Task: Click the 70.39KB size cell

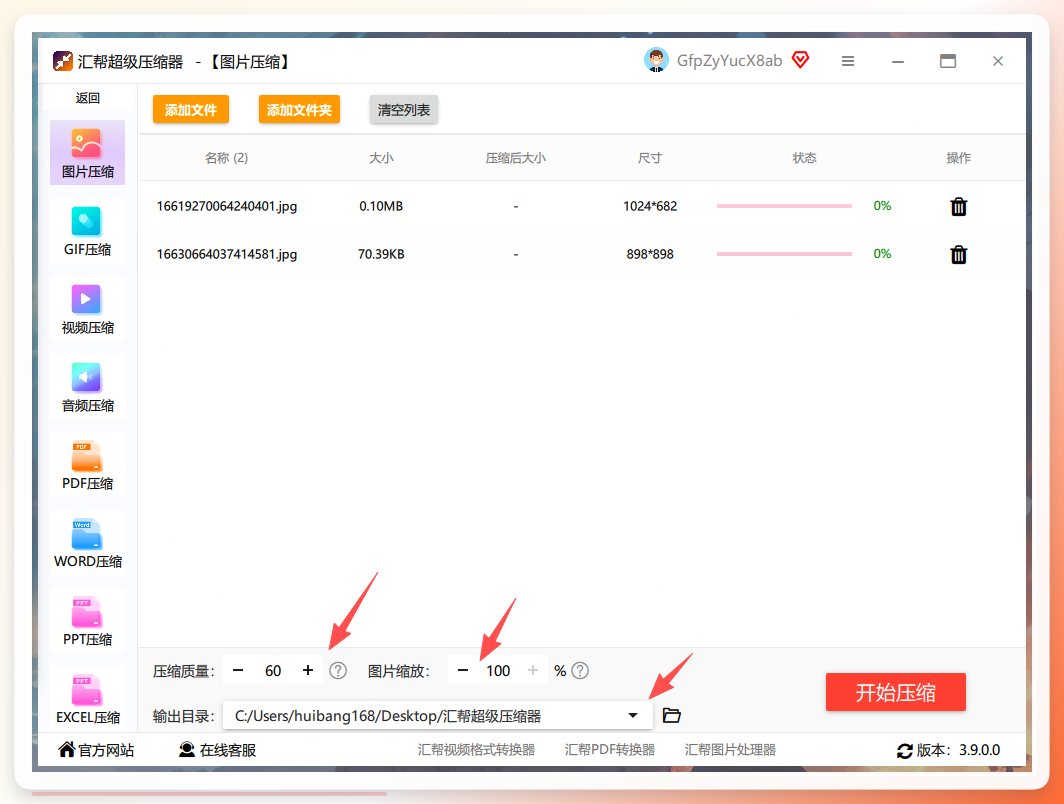Action: (x=381, y=254)
